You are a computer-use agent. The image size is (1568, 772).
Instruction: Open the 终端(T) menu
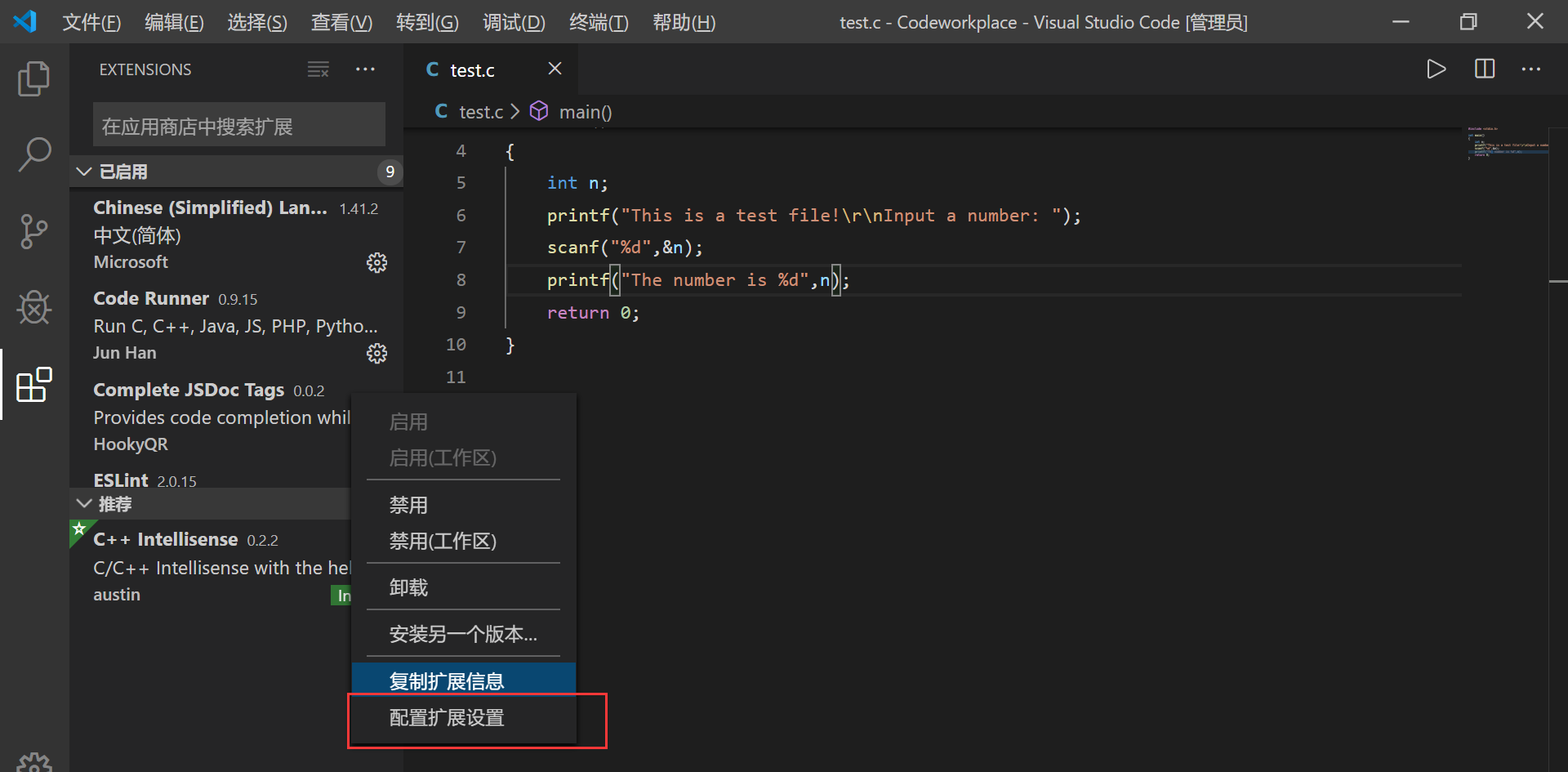[599, 22]
